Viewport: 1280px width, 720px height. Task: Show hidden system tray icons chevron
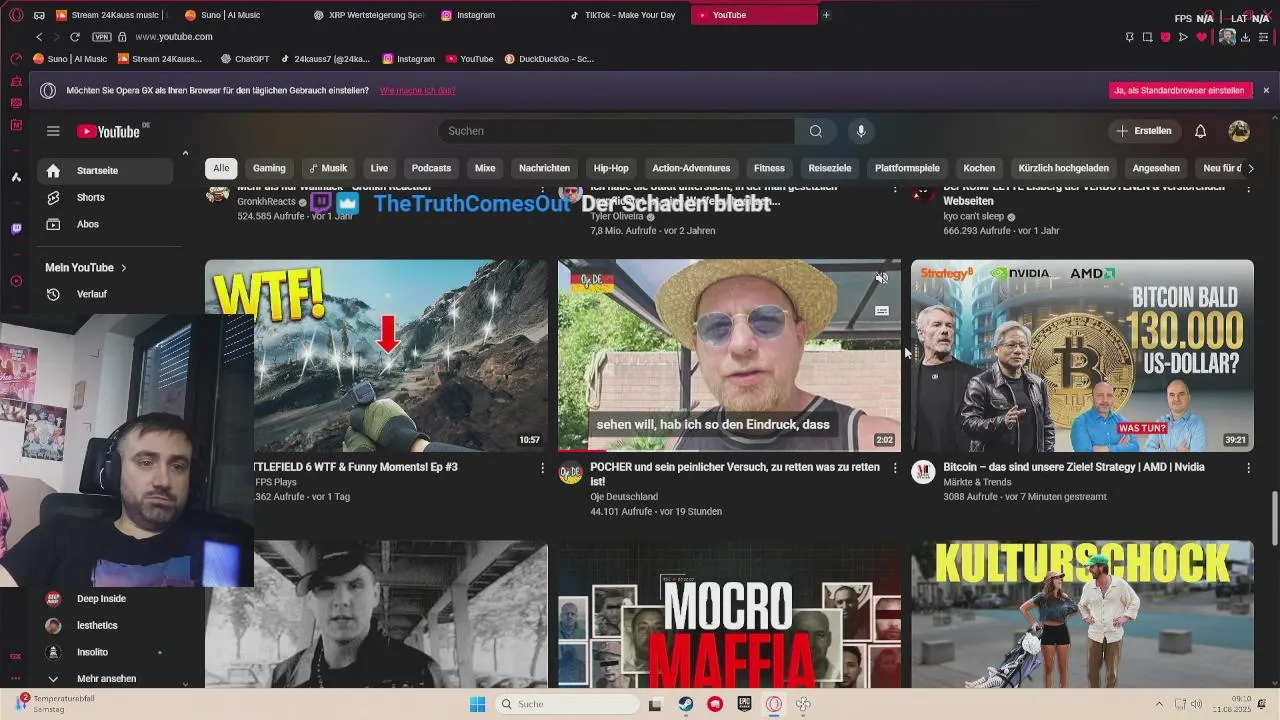tap(1159, 704)
